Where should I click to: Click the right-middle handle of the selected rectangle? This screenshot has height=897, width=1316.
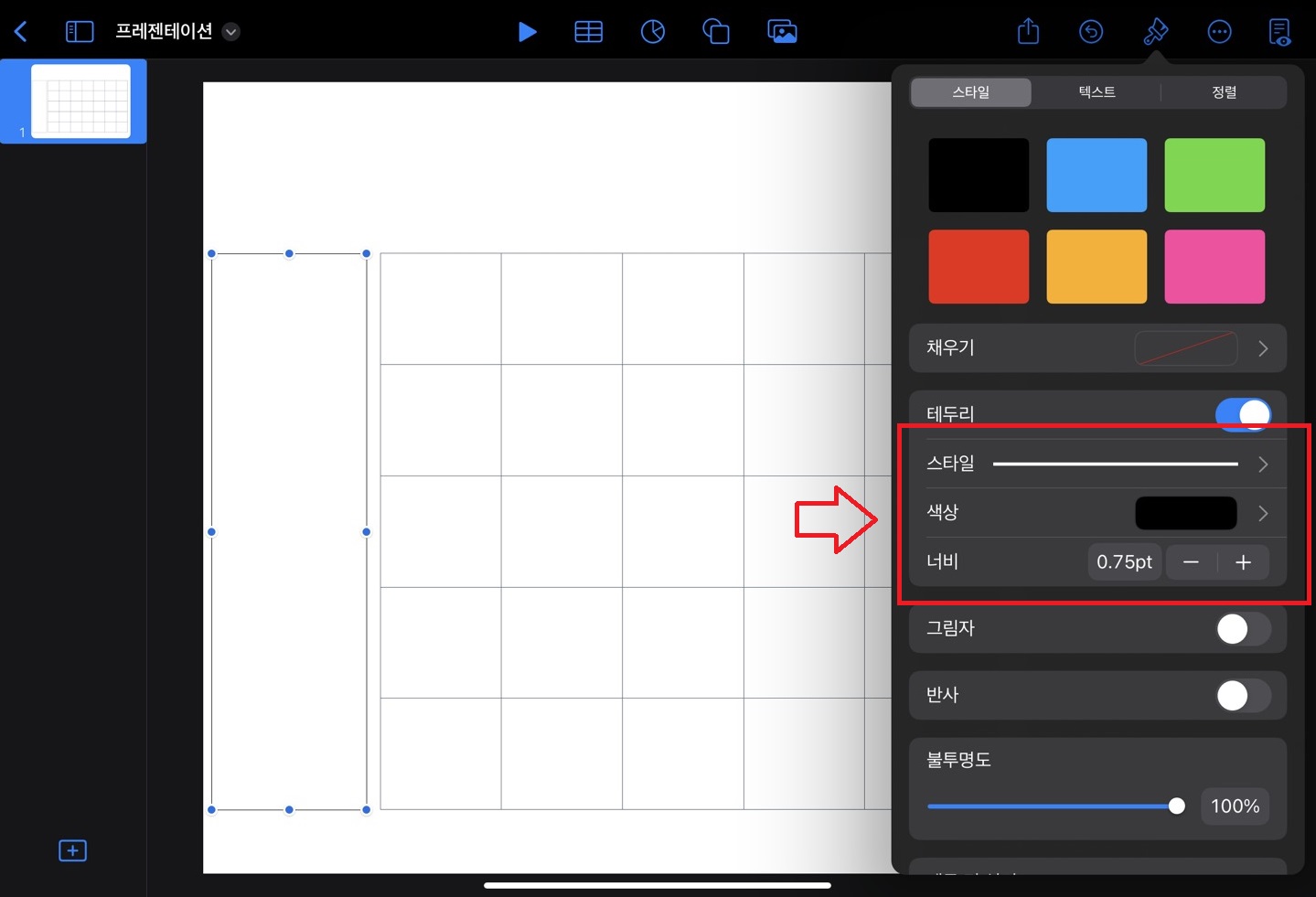point(367,532)
